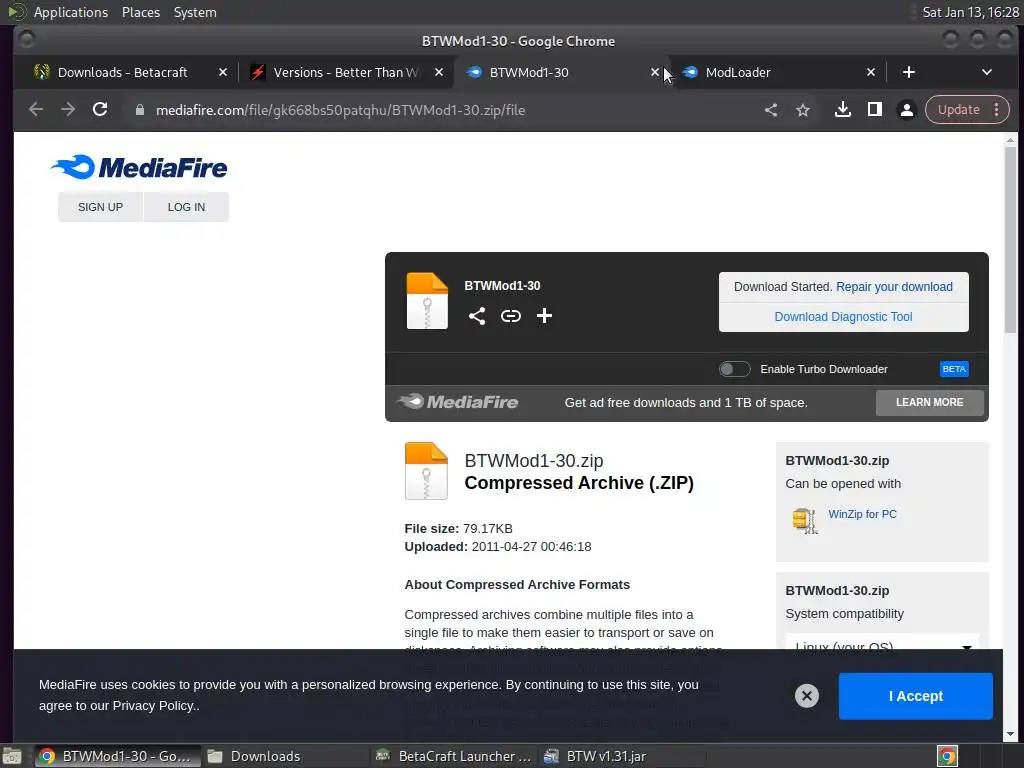
Task: Close the Downloads - Betacraft tab
Action: point(223,72)
